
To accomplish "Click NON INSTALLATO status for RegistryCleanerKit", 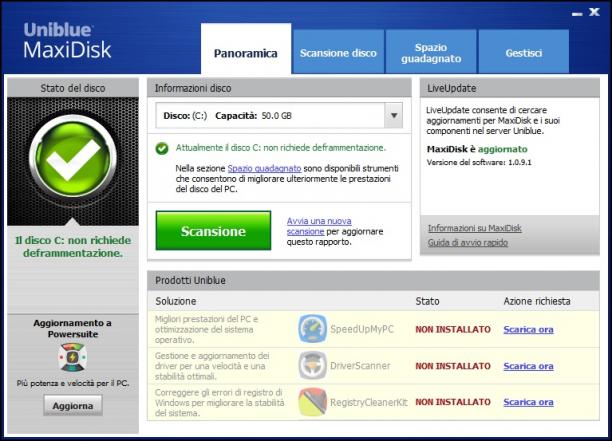I will point(453,402).
